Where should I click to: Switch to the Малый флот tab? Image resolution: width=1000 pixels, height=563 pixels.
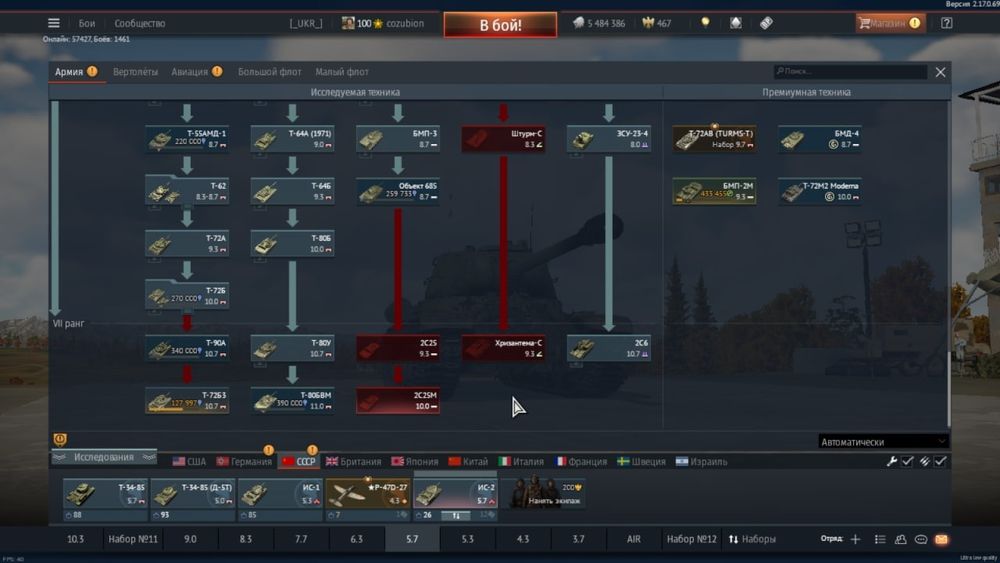tap(342, 72)
